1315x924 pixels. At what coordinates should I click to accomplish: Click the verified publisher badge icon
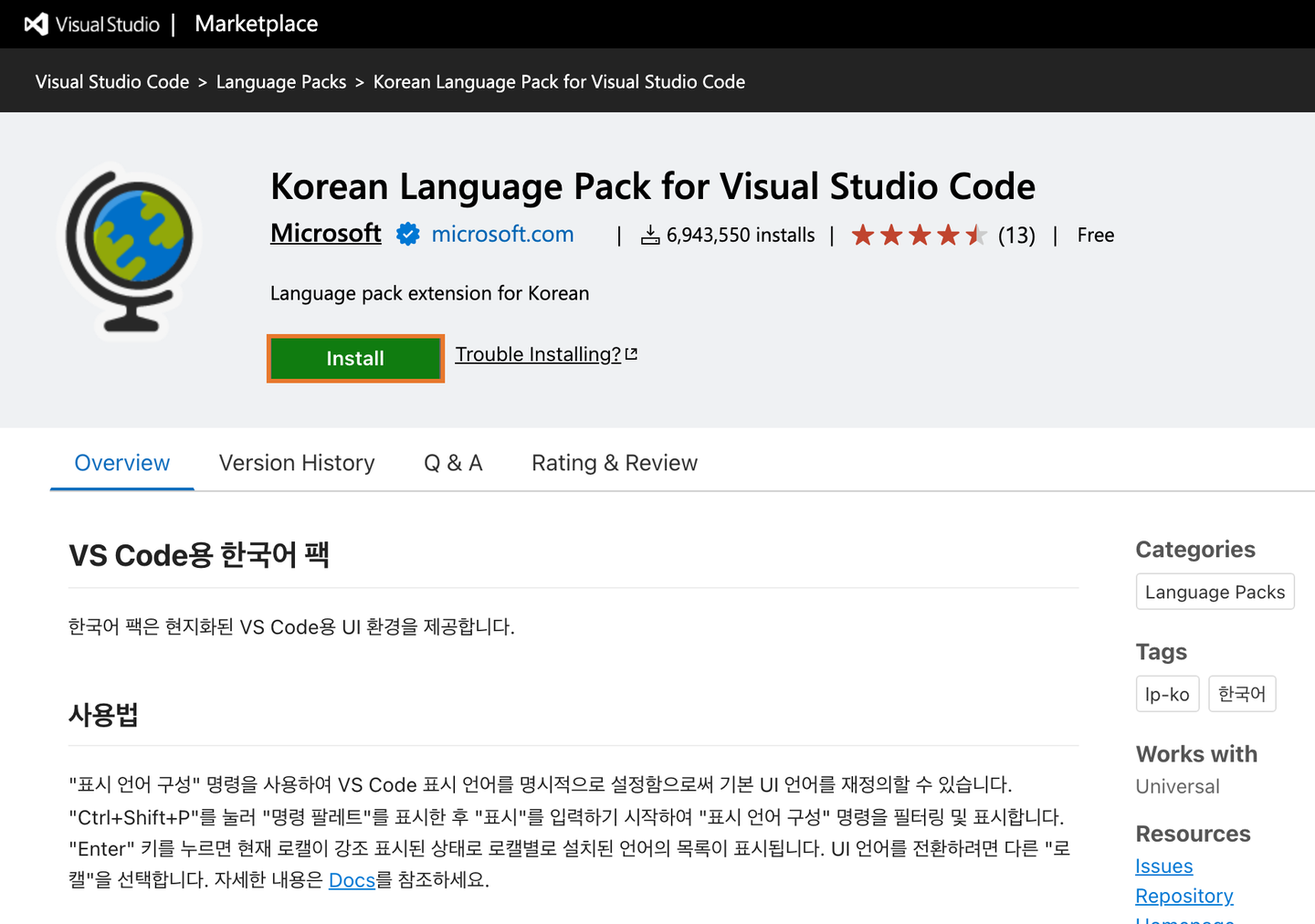pyautogui.click(x=407, y=235)
